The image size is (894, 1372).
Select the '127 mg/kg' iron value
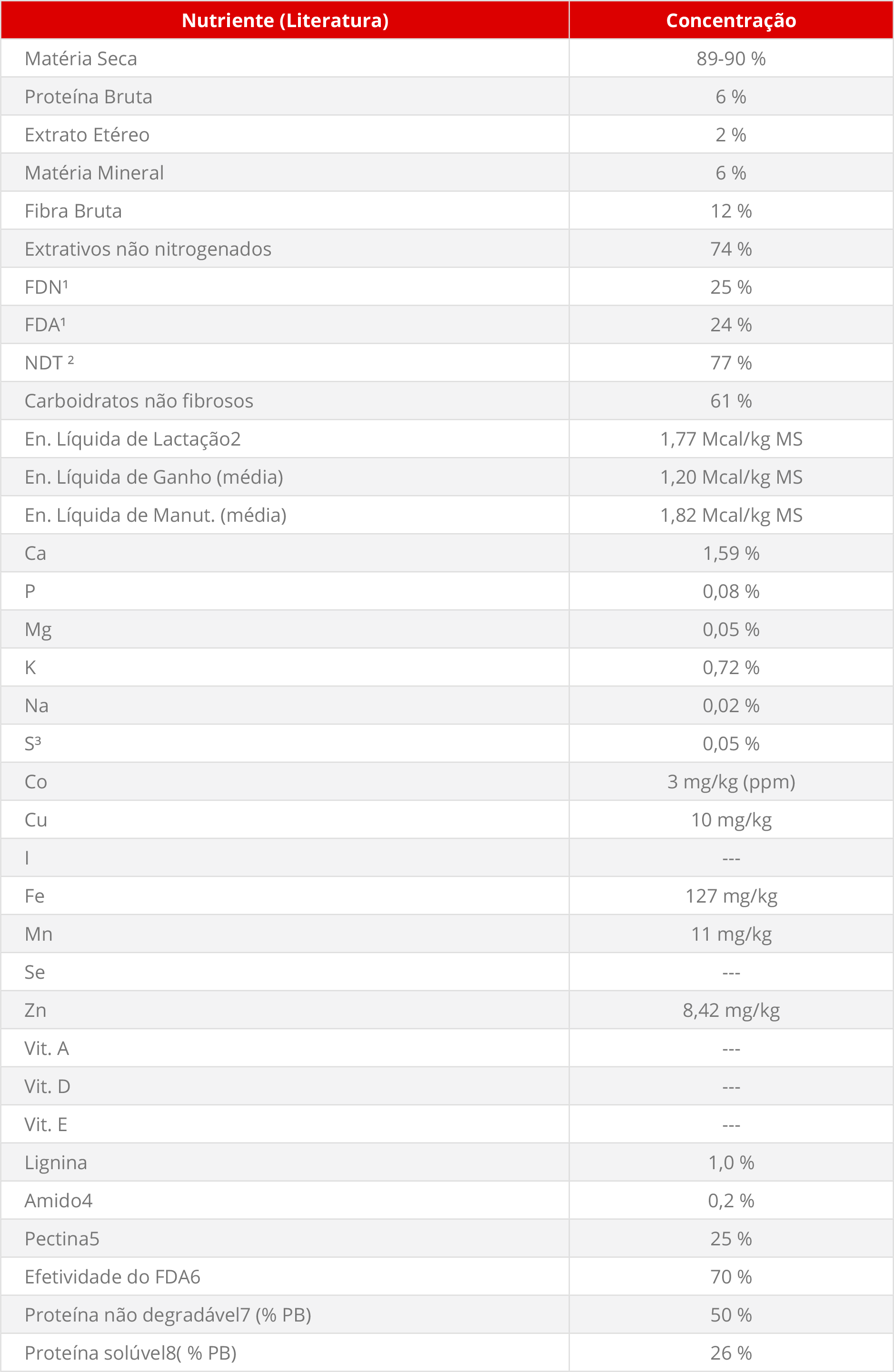pyautogui.click(x=731, y=896)
